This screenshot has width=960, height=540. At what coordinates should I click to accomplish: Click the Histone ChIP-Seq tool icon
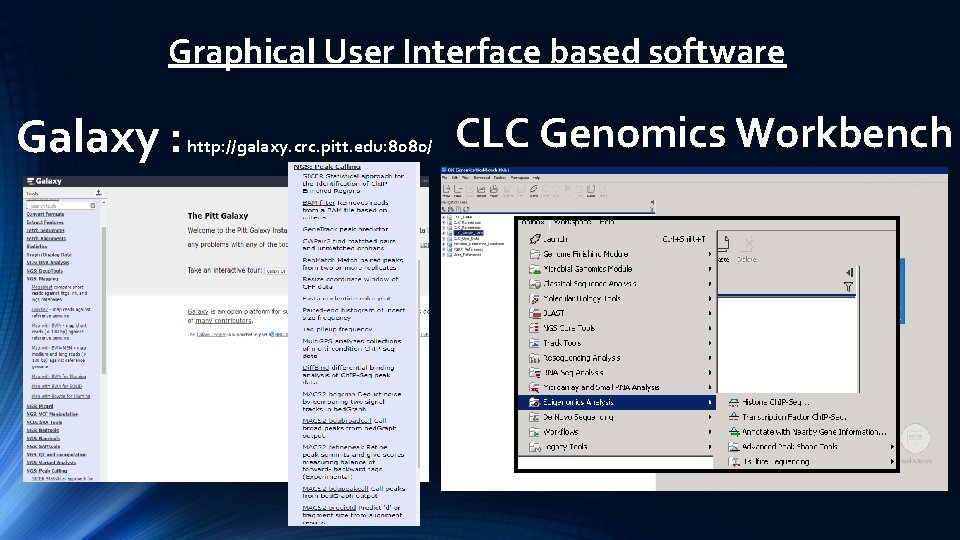pyautogui.click(x=733, y=402)
